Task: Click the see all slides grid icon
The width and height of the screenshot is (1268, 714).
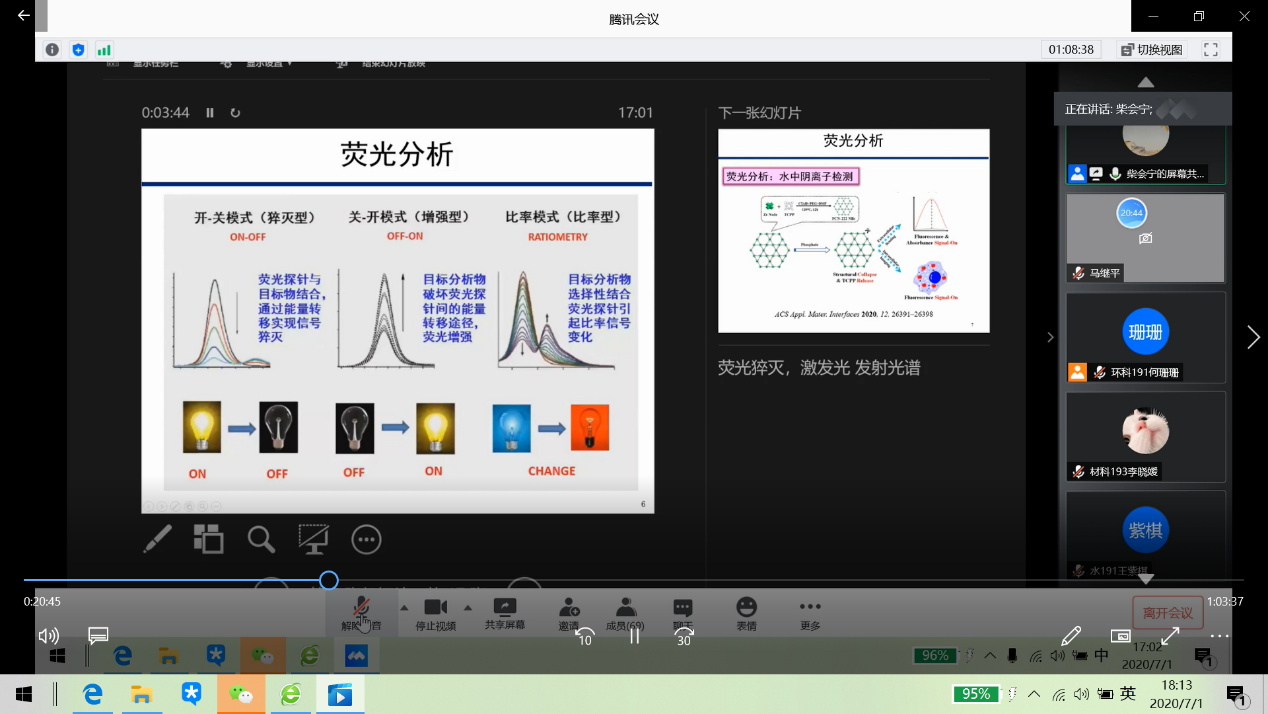Action: click(x=208, y=539)
